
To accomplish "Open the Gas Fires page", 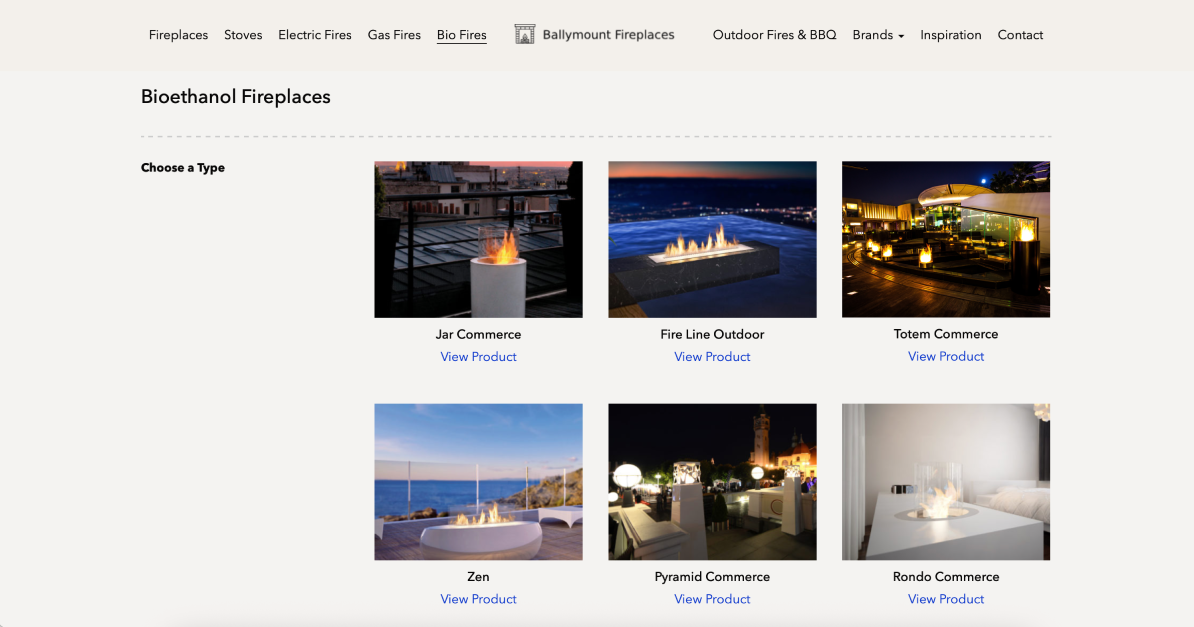I will click(x=394, y=35).
